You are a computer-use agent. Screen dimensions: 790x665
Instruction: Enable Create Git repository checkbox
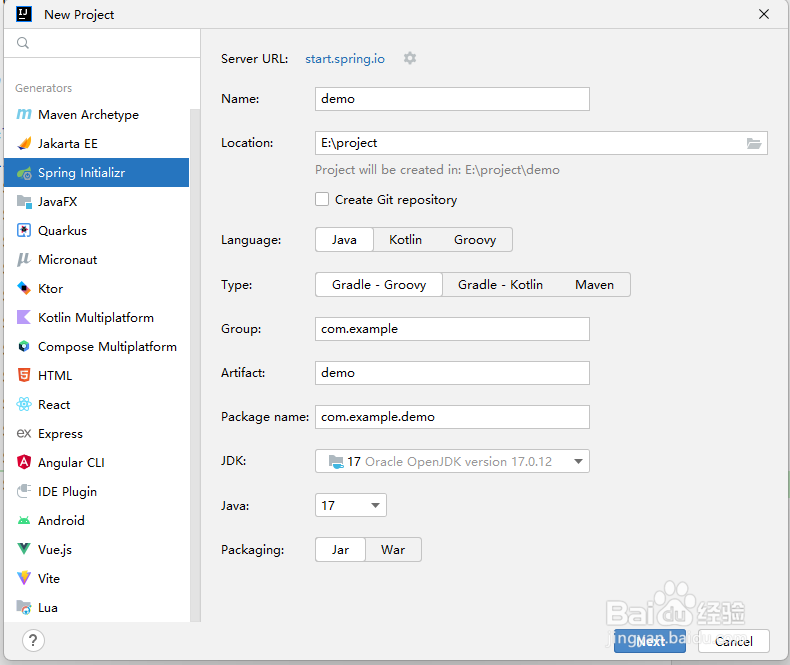322,199
